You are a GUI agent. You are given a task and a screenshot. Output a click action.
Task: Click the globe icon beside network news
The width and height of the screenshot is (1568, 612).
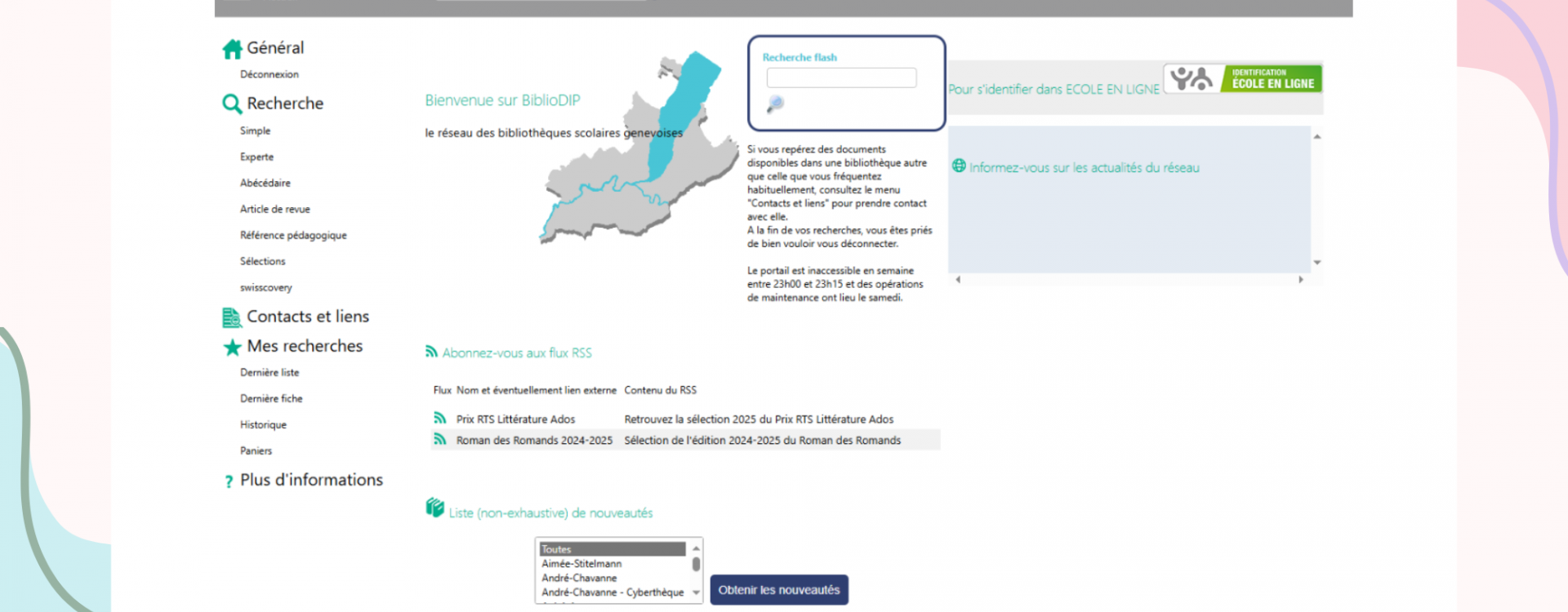(x=959, y=166)
